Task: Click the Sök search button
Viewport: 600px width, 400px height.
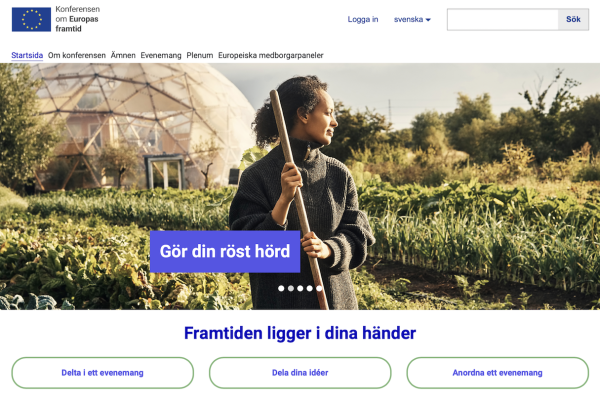Action: tap(573, 20)
